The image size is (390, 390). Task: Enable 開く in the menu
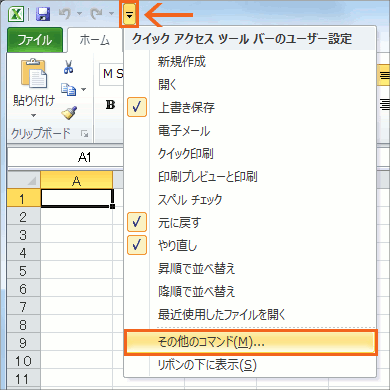pos(250,85)
